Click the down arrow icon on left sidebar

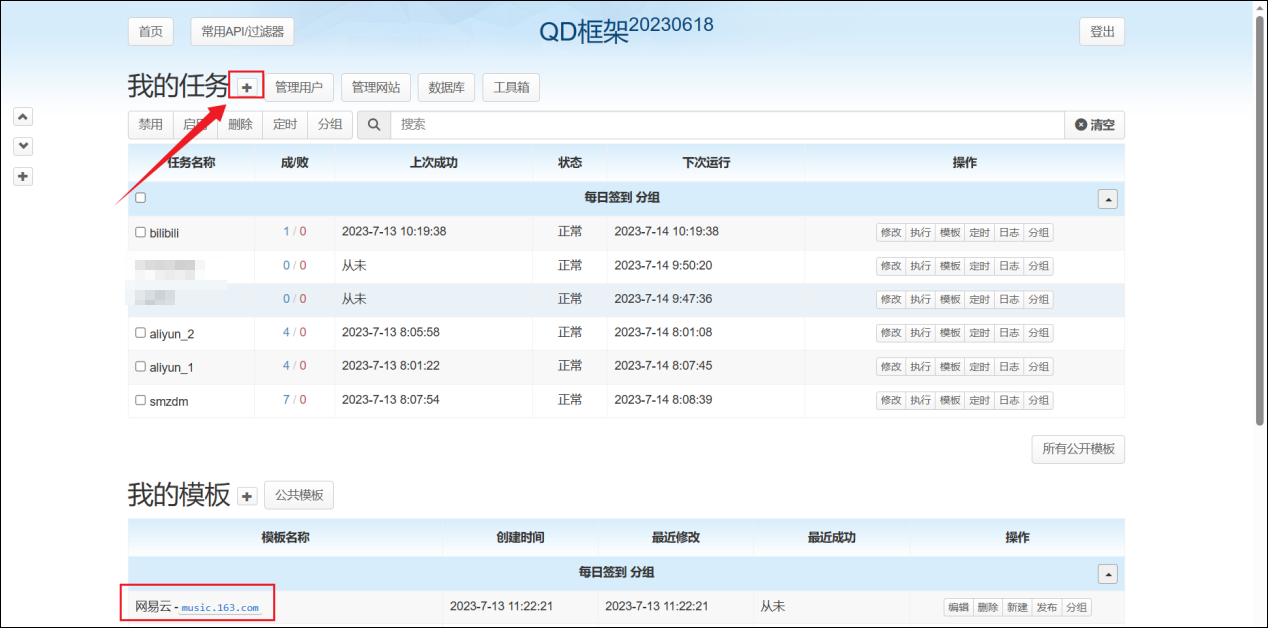pos(24,146)
